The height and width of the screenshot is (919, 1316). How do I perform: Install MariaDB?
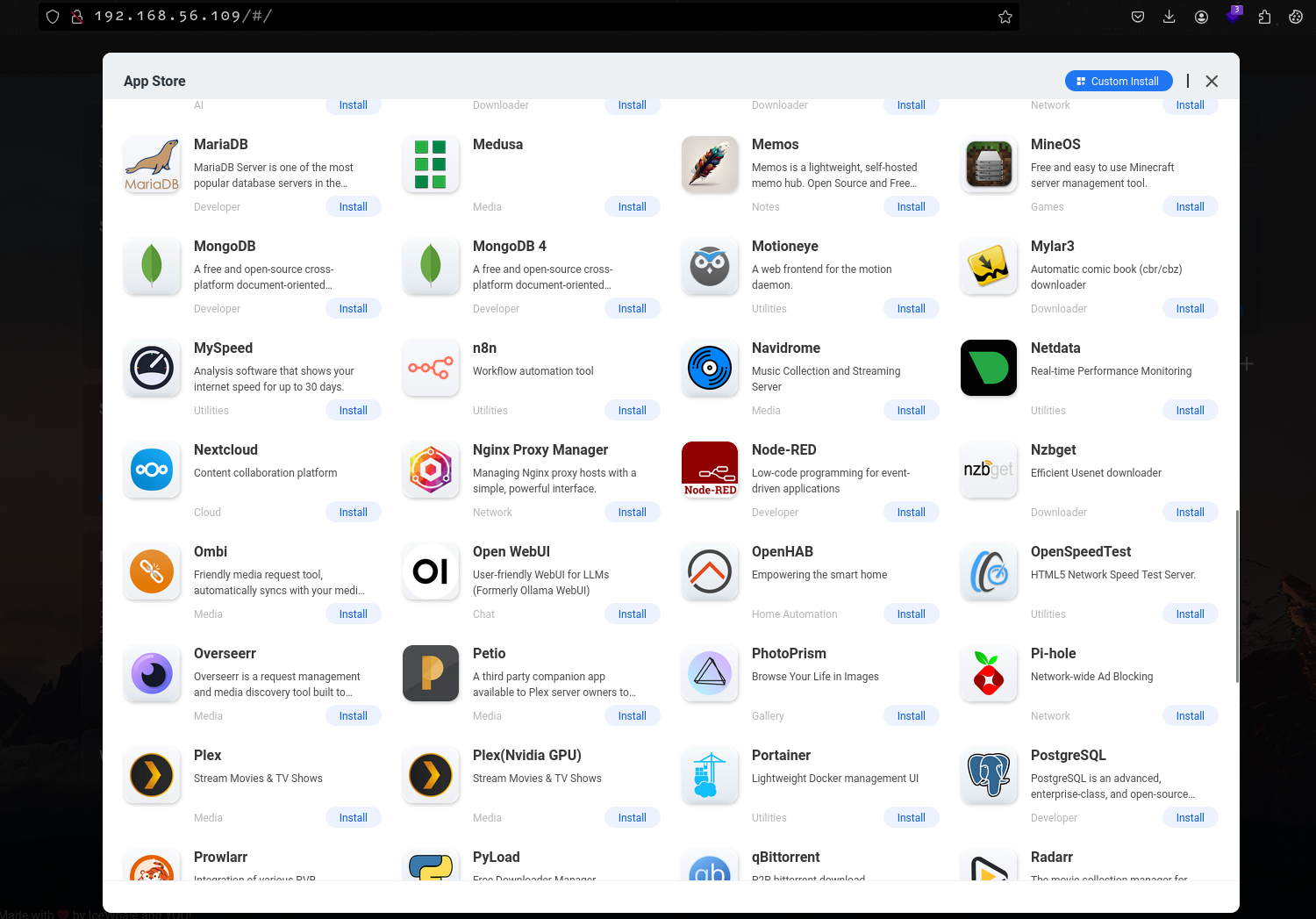(354, 206)
